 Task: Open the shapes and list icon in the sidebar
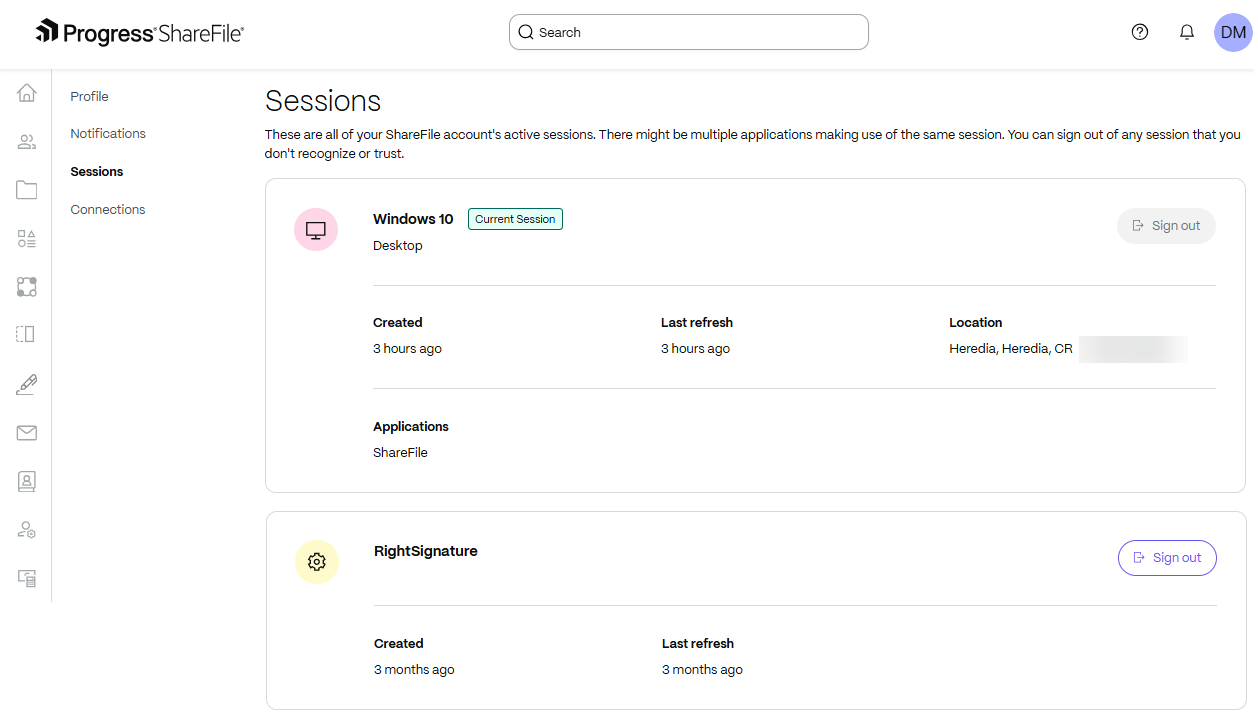(x=27, y=239)
